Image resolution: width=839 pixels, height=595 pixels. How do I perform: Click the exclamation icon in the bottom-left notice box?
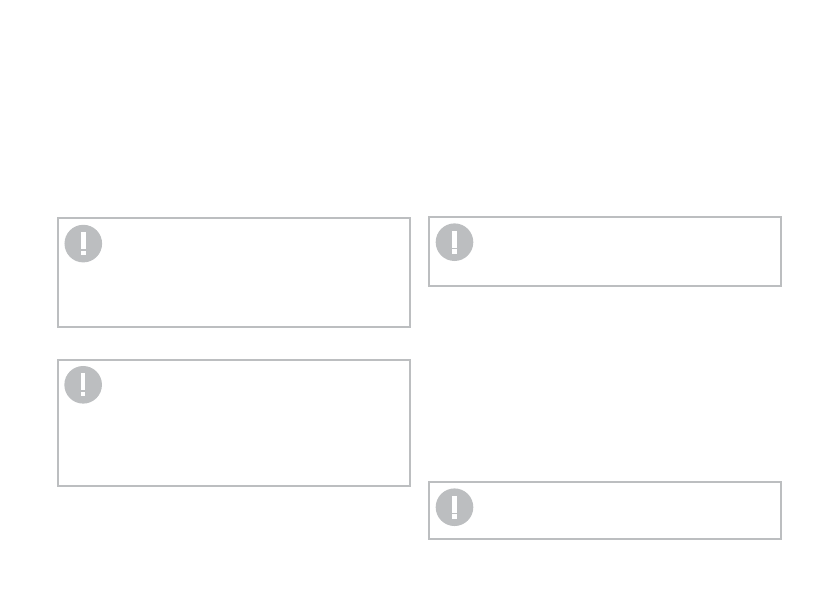pos(83,385)
